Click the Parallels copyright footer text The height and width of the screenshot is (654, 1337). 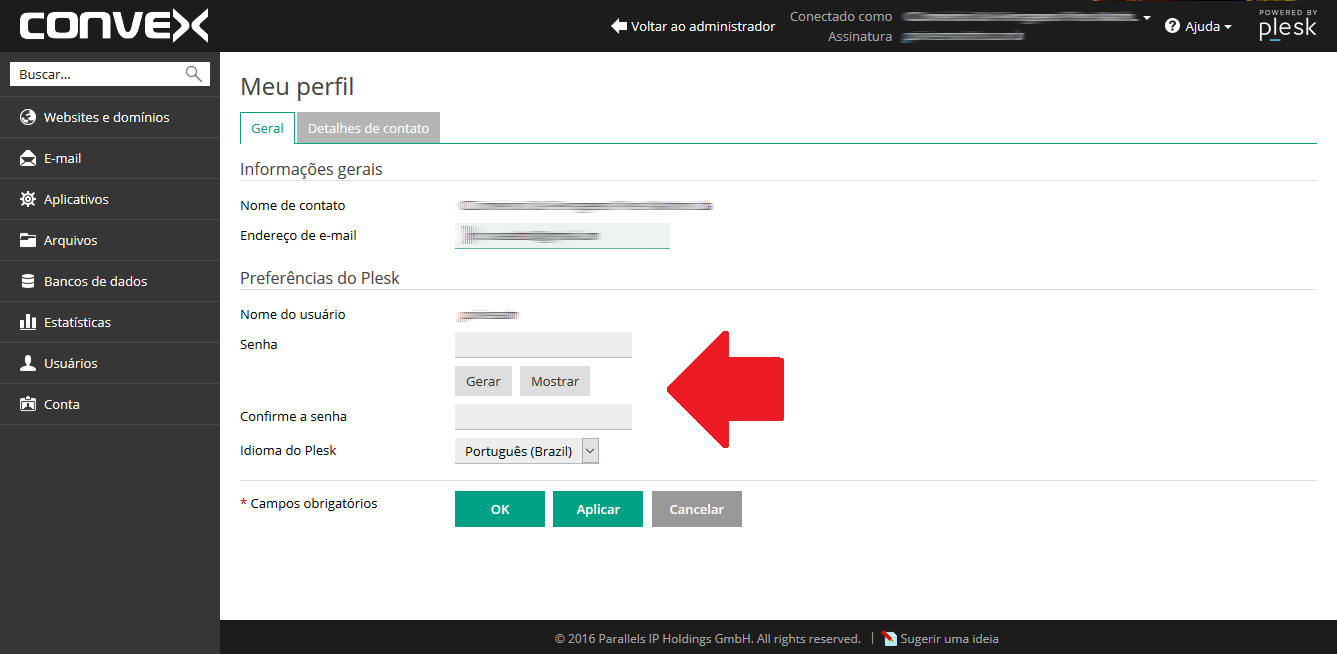click(x=707, y=639)
